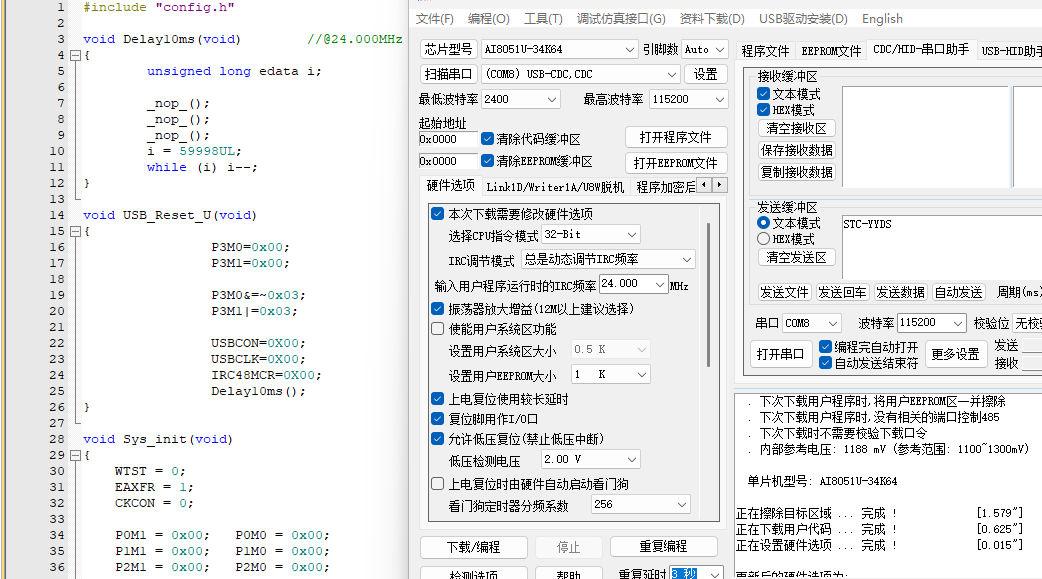Open the 设置用户EEPROM大小 dropdown
The width and height of the screenshot is (1042, 579).
pos(610,374)
